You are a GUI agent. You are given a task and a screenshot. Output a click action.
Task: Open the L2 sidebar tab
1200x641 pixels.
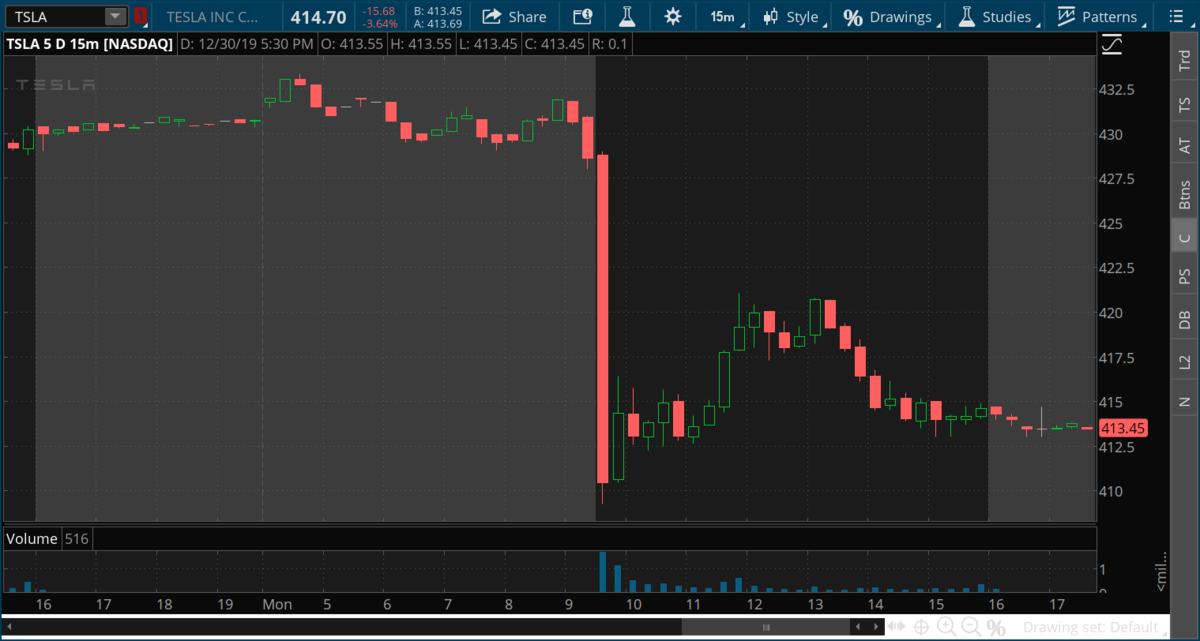pyautogui.click(x=1185, y=362)
